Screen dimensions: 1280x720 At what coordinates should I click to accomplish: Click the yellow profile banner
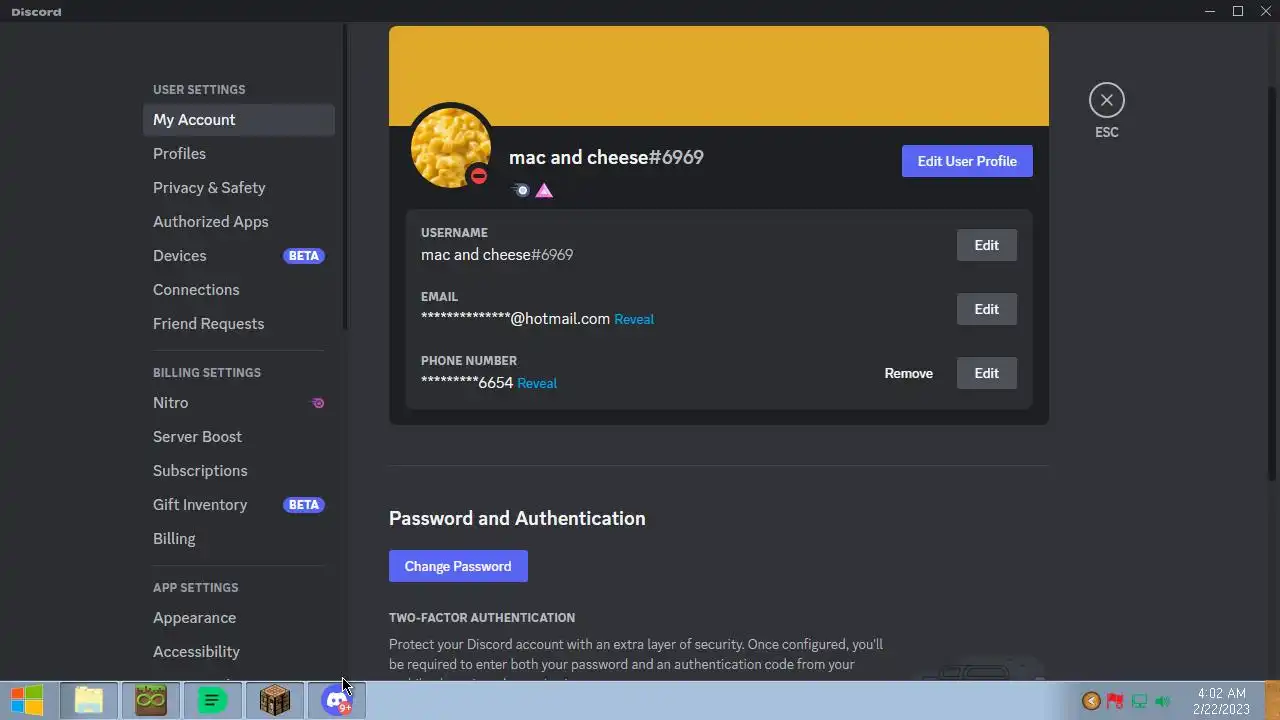coord(719,75)
